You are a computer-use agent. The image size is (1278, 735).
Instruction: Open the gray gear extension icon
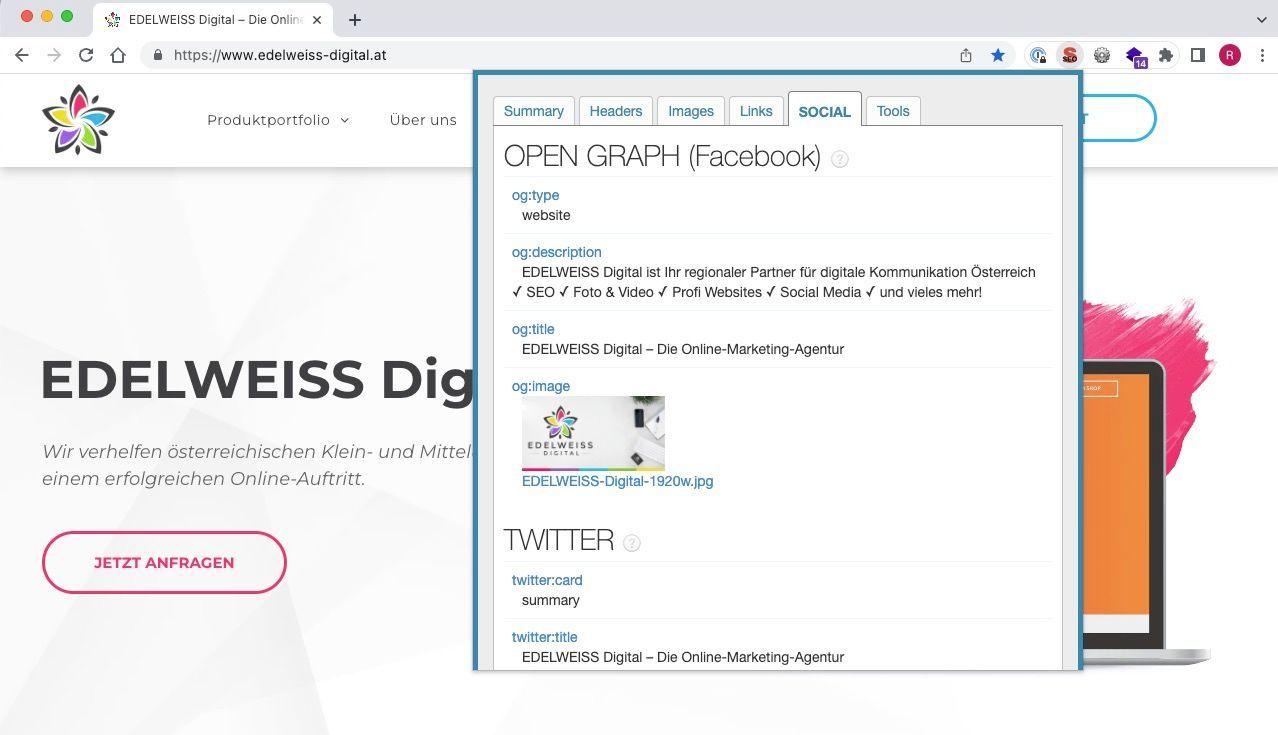[1102, 56]
